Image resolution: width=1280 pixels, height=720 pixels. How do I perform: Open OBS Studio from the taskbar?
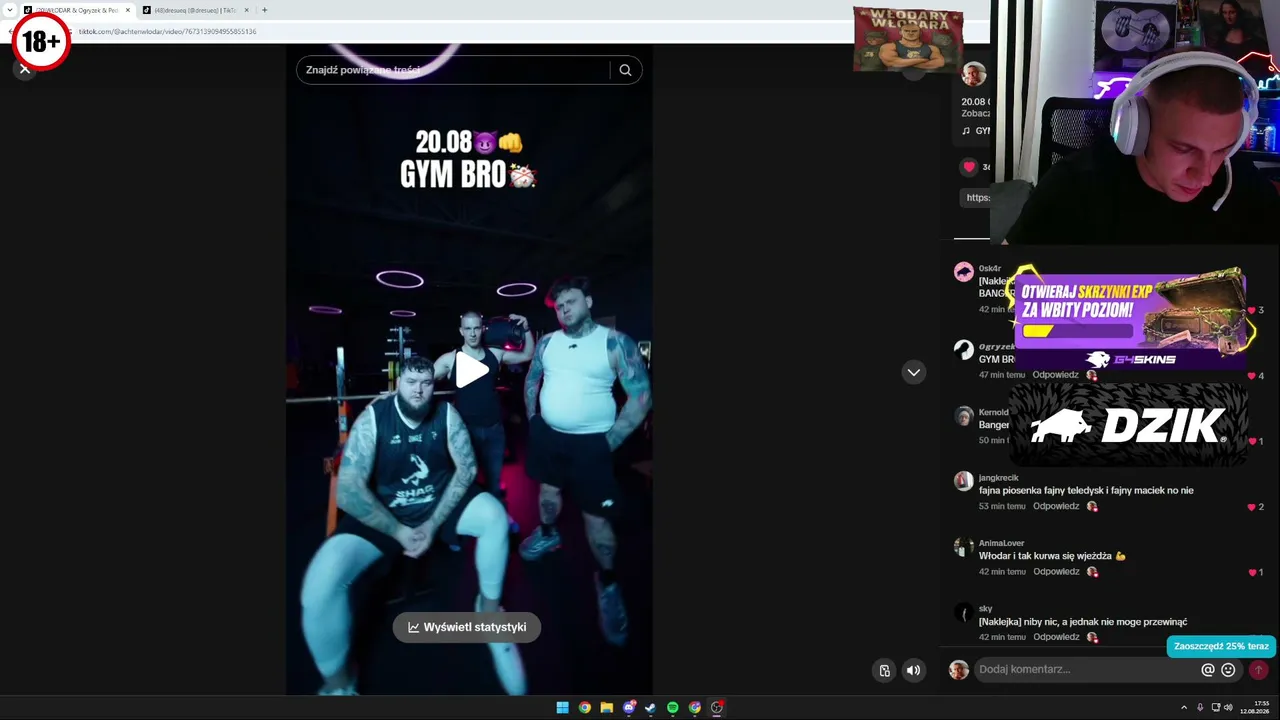click(x=717, y=708)
